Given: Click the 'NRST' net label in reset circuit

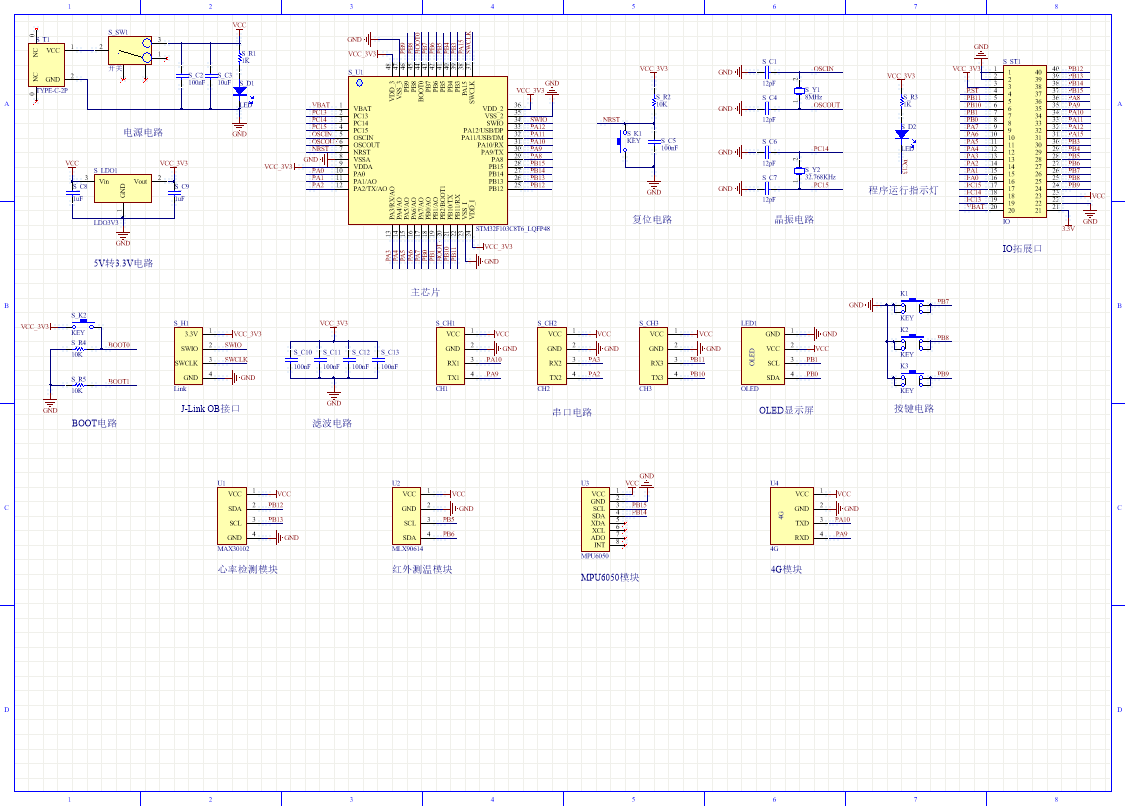Looking at the screenshot, I should coord(611,119).
